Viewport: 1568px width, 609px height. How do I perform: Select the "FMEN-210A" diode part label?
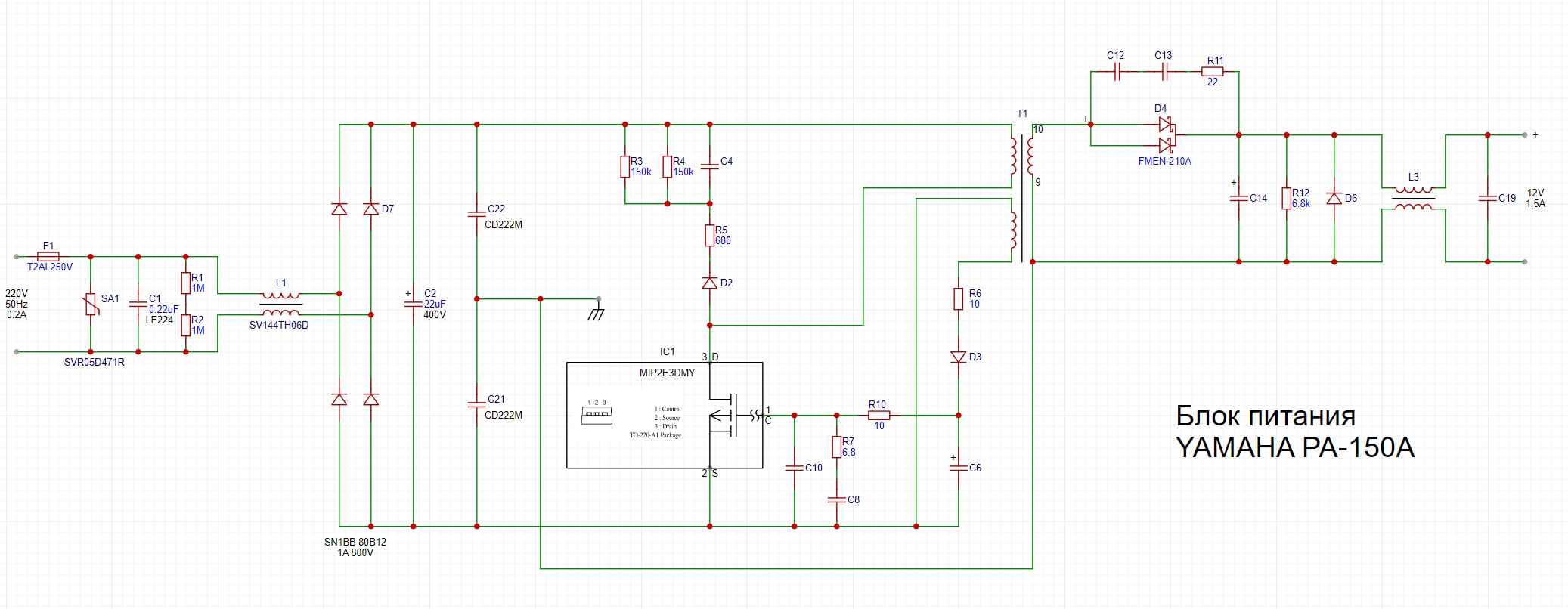1164,161
